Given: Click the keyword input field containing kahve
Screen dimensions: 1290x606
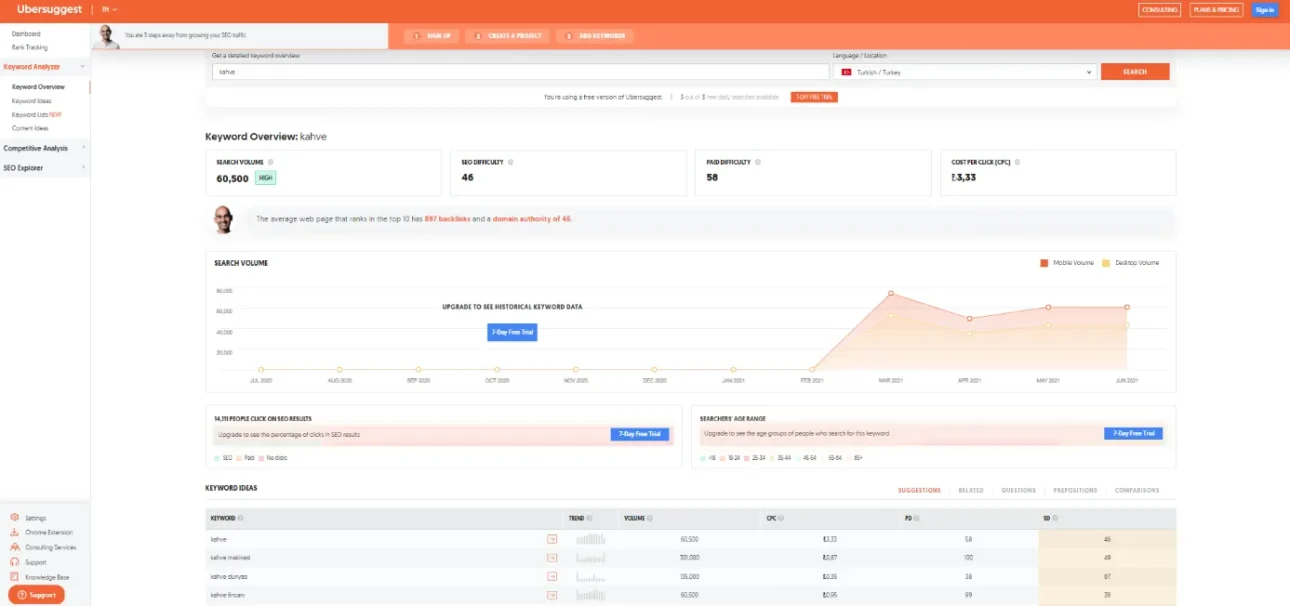Looking at the screenshot, I should point(520,72).
